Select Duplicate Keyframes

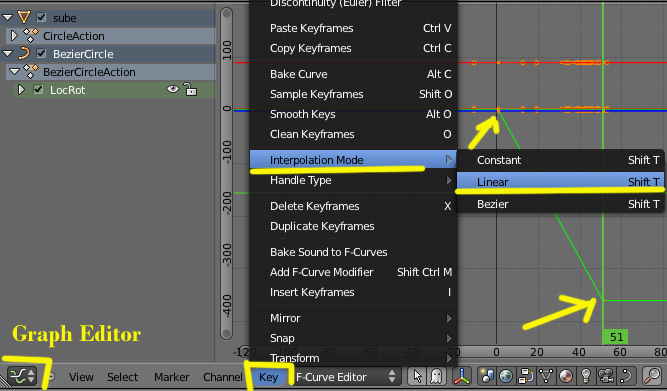pyautogui.click(x=353, y=226)
